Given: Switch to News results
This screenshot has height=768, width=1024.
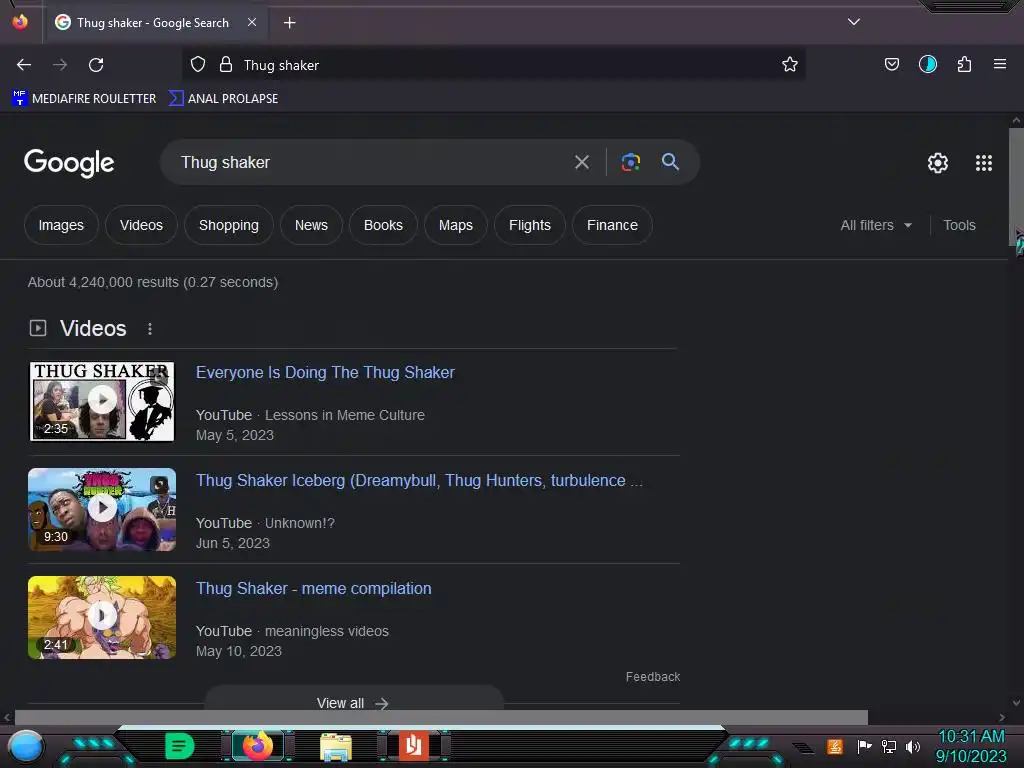Looking at the screenshot, I should (312, 225).
